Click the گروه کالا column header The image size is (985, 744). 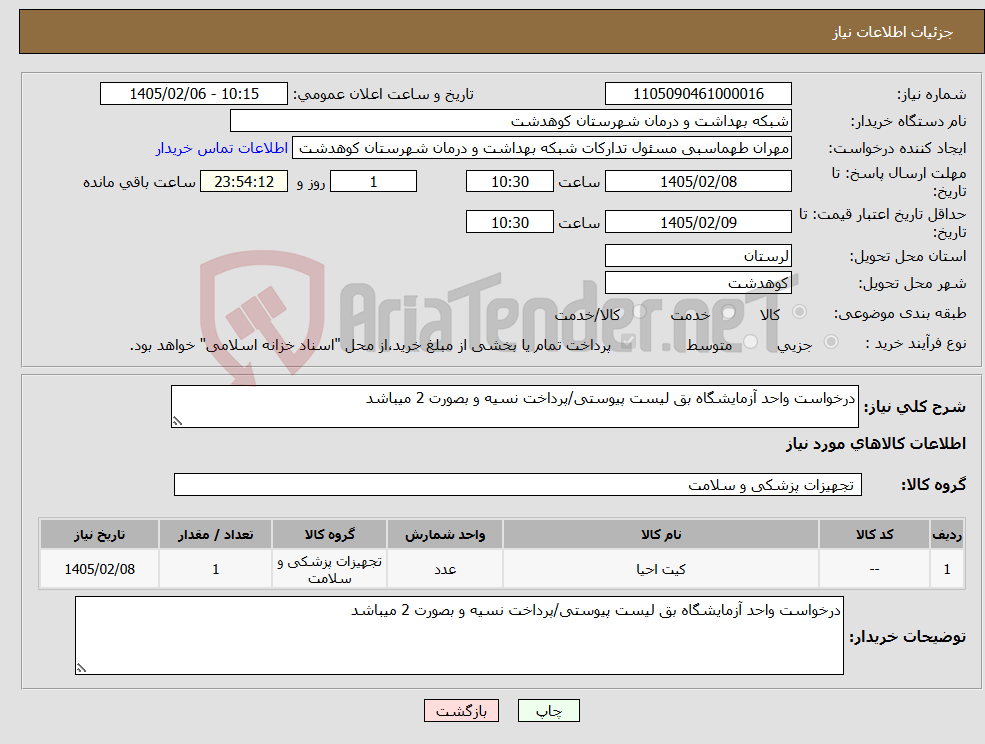[329, 534]
